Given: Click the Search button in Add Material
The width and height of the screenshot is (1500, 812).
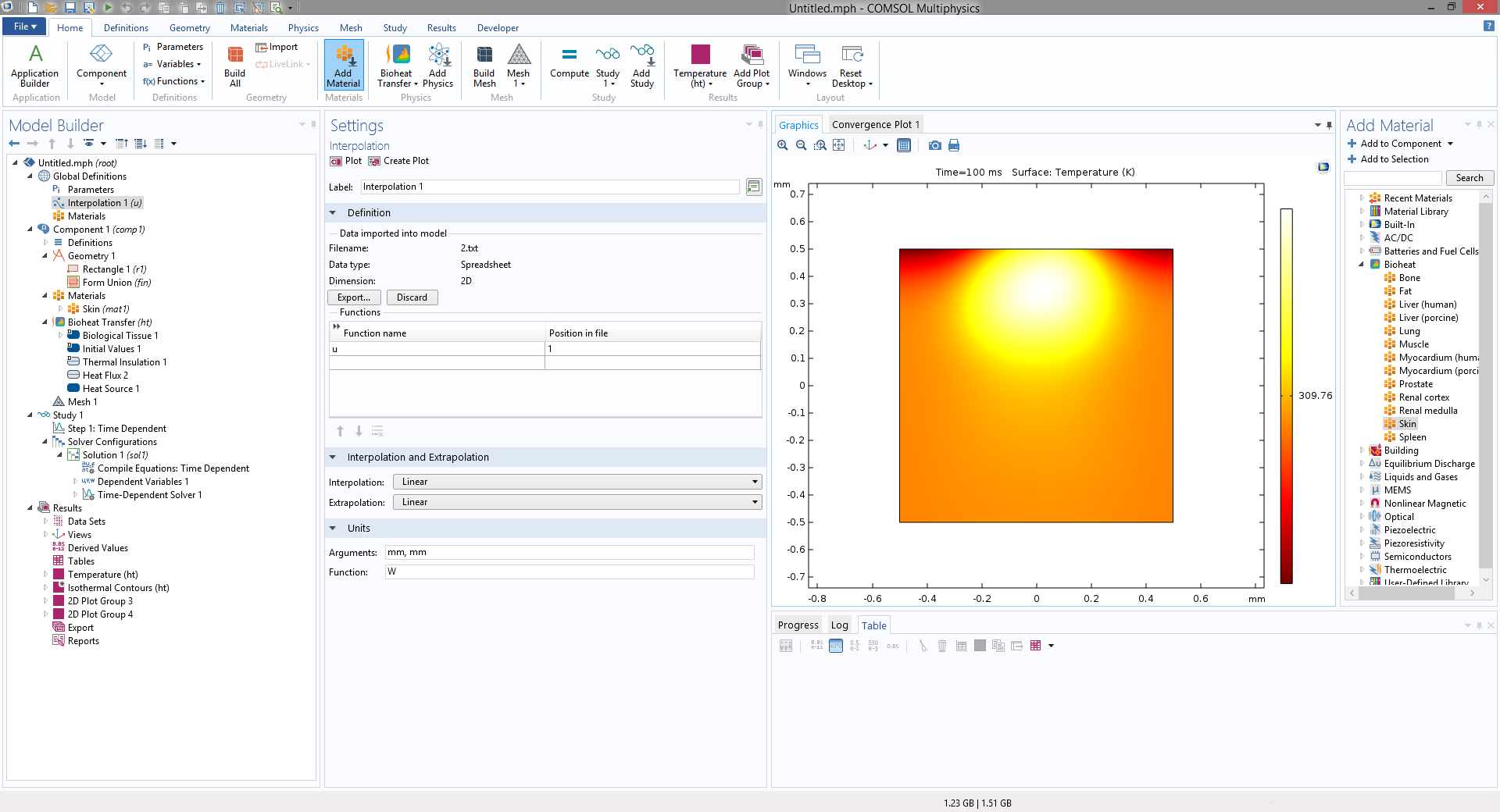Looking at the screenshot, I should [1469, 178].
